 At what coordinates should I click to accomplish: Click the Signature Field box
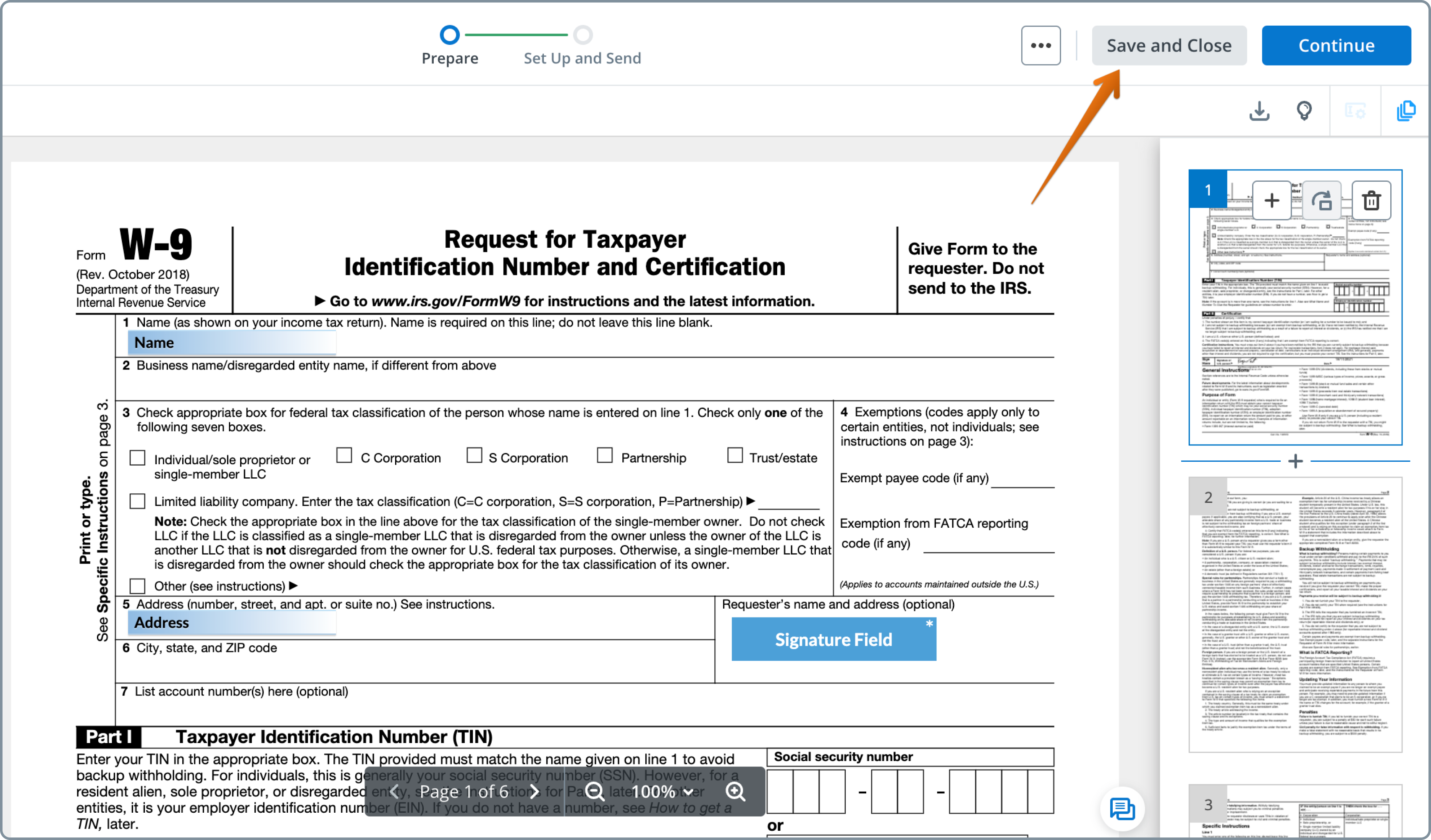[833, 640]
